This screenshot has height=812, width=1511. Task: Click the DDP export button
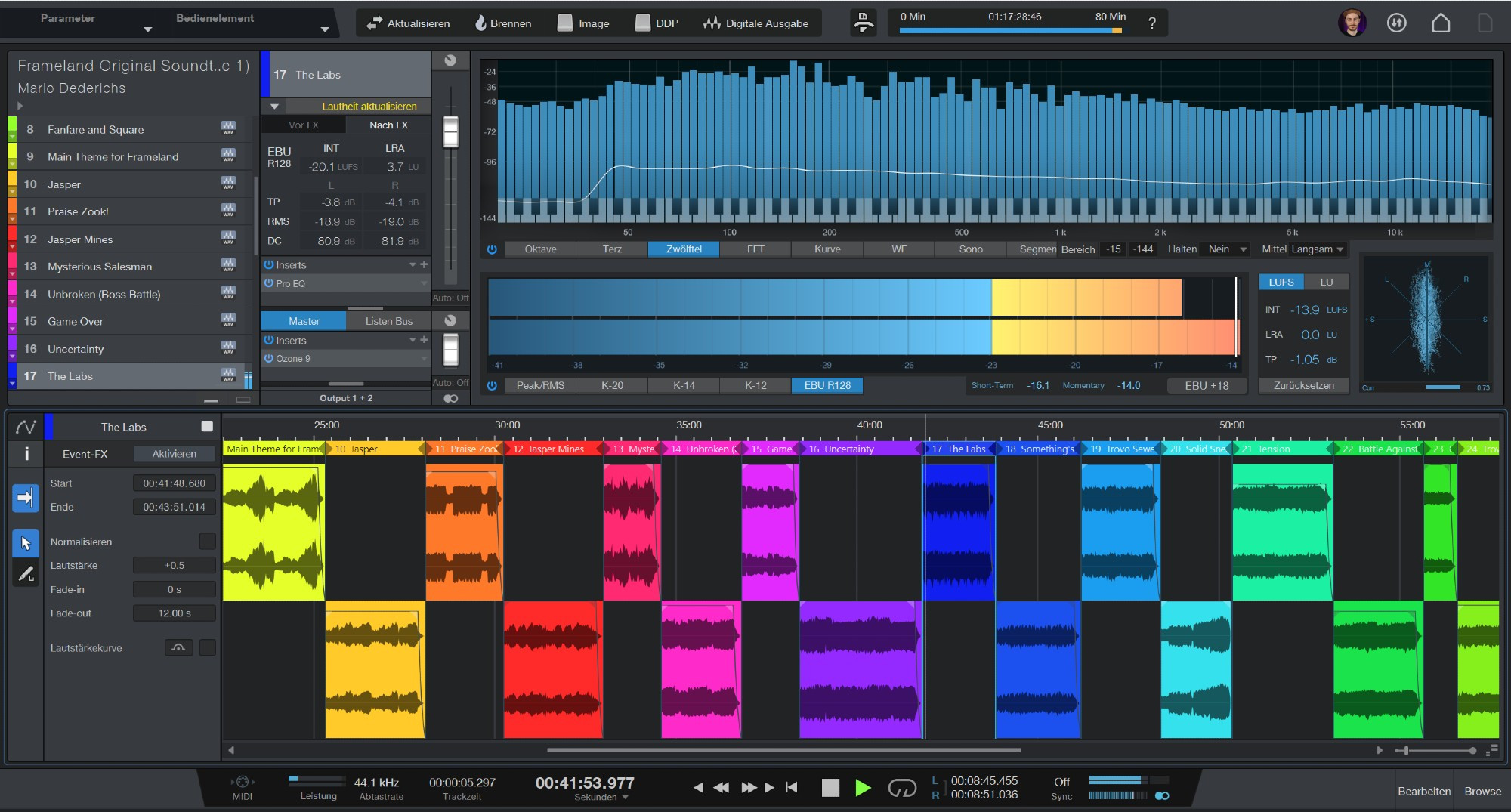[657, 23]
